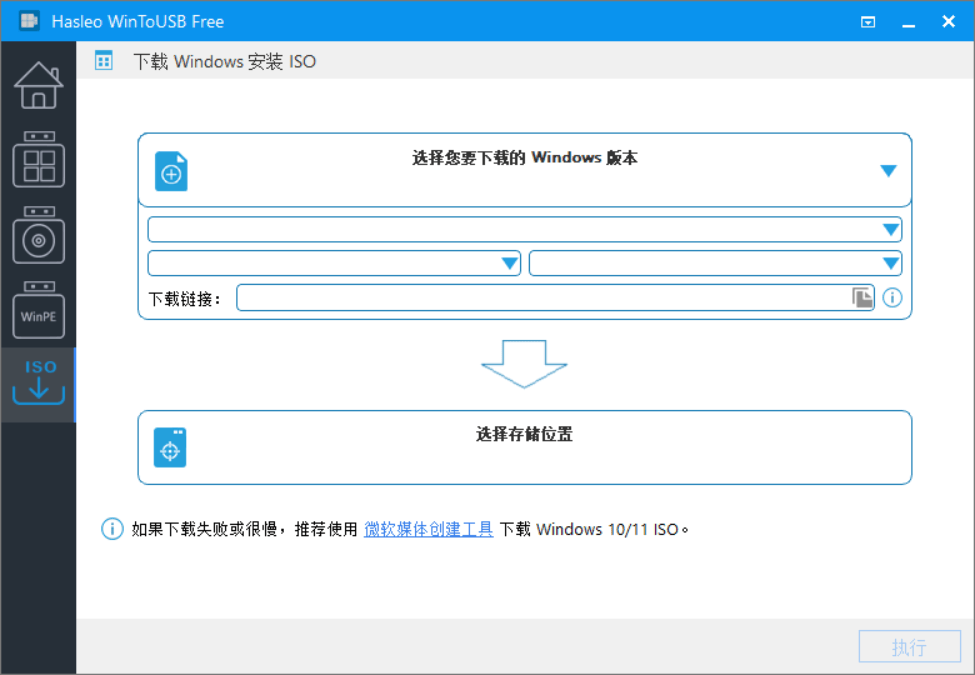Open the lower-right dropdown under version
Image resolution: width=975 pixels, height=675 pixels.
pos(715,263)
